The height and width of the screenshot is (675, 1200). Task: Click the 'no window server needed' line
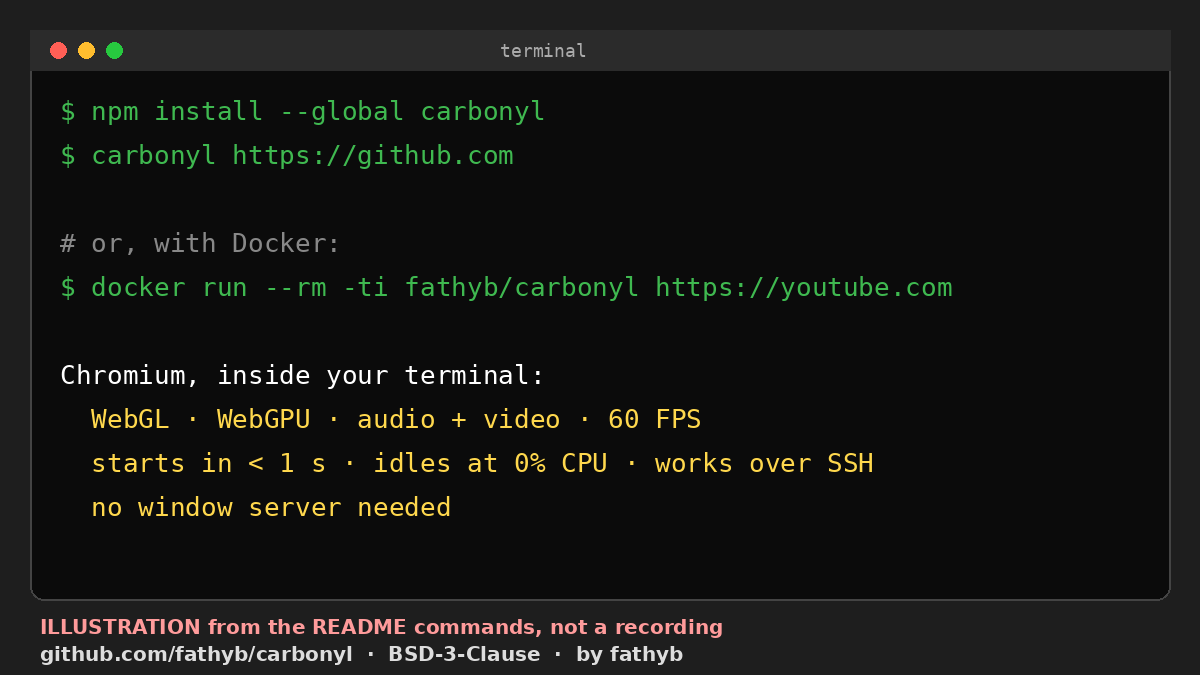pyautogui.click(x=271, y=507)
